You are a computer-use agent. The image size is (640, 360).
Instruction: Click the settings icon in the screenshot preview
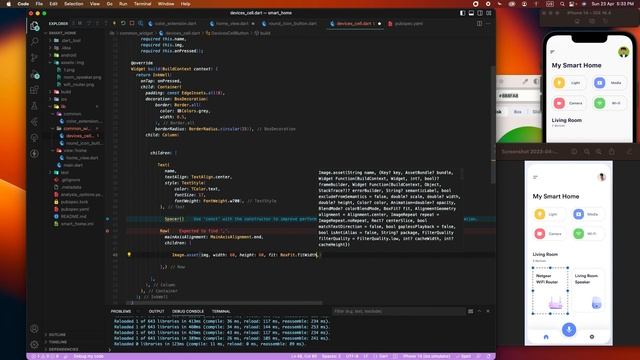click(592, 337)
